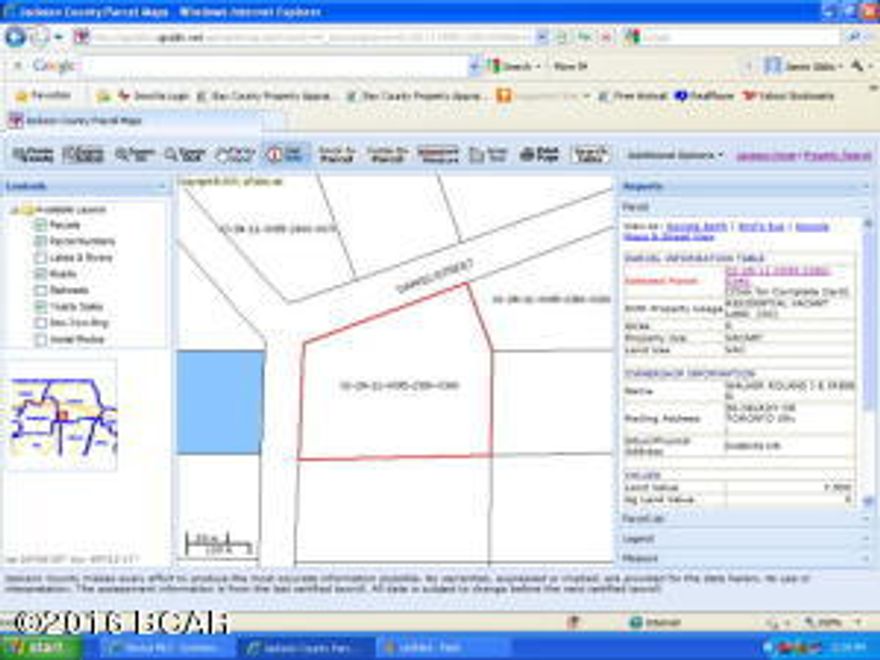The height and width of the screenshot is (660, 880).
Task: Turn on the Aerial Photos layer
Action: (x=40, y=337)
